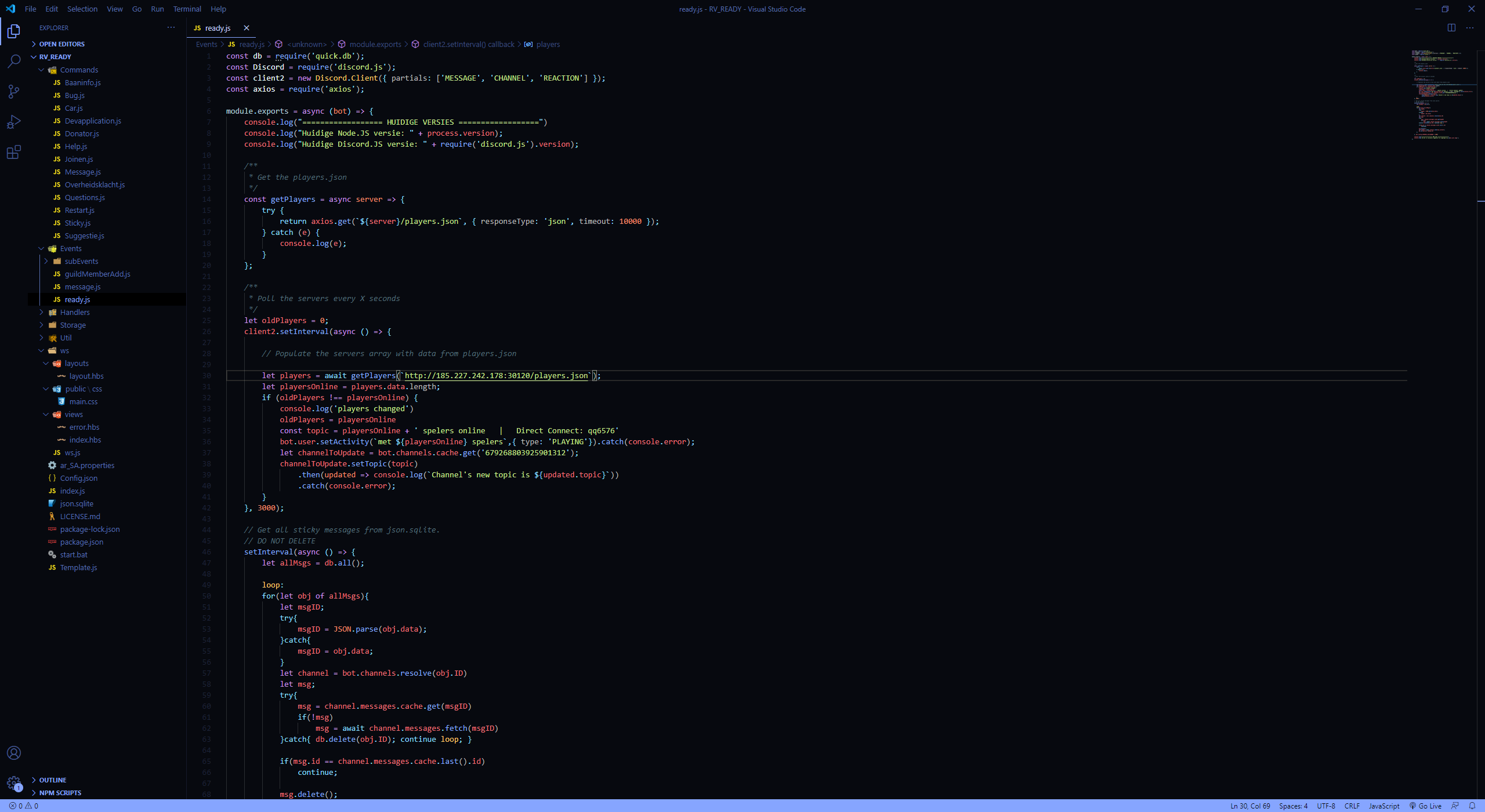The height and width of the screenshot is (812, 1485).
Task: Click the Split Editor Right icon
Action: tap(1451, 28)
